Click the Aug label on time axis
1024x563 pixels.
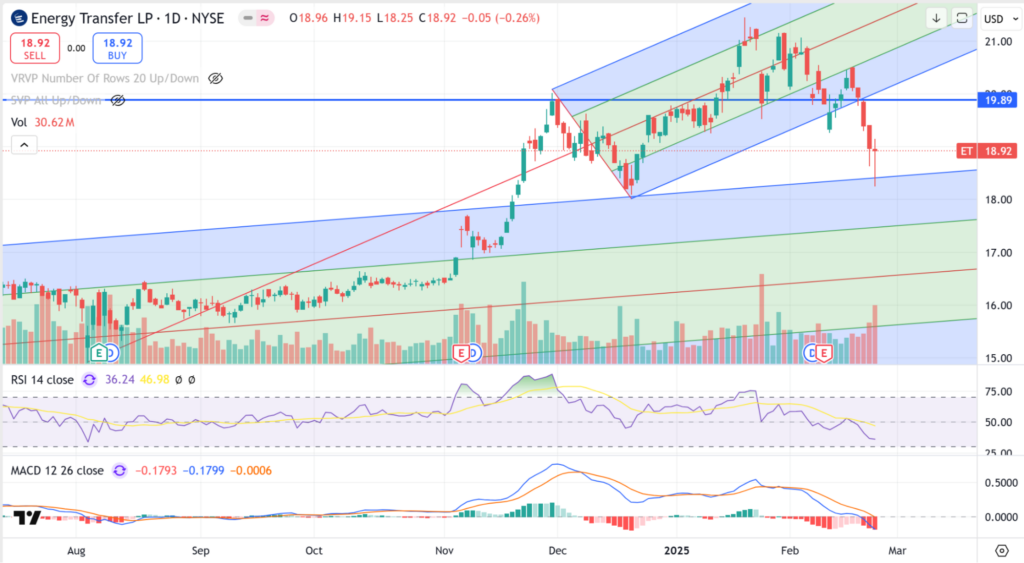pyautogui.click(x=76, y=551)
